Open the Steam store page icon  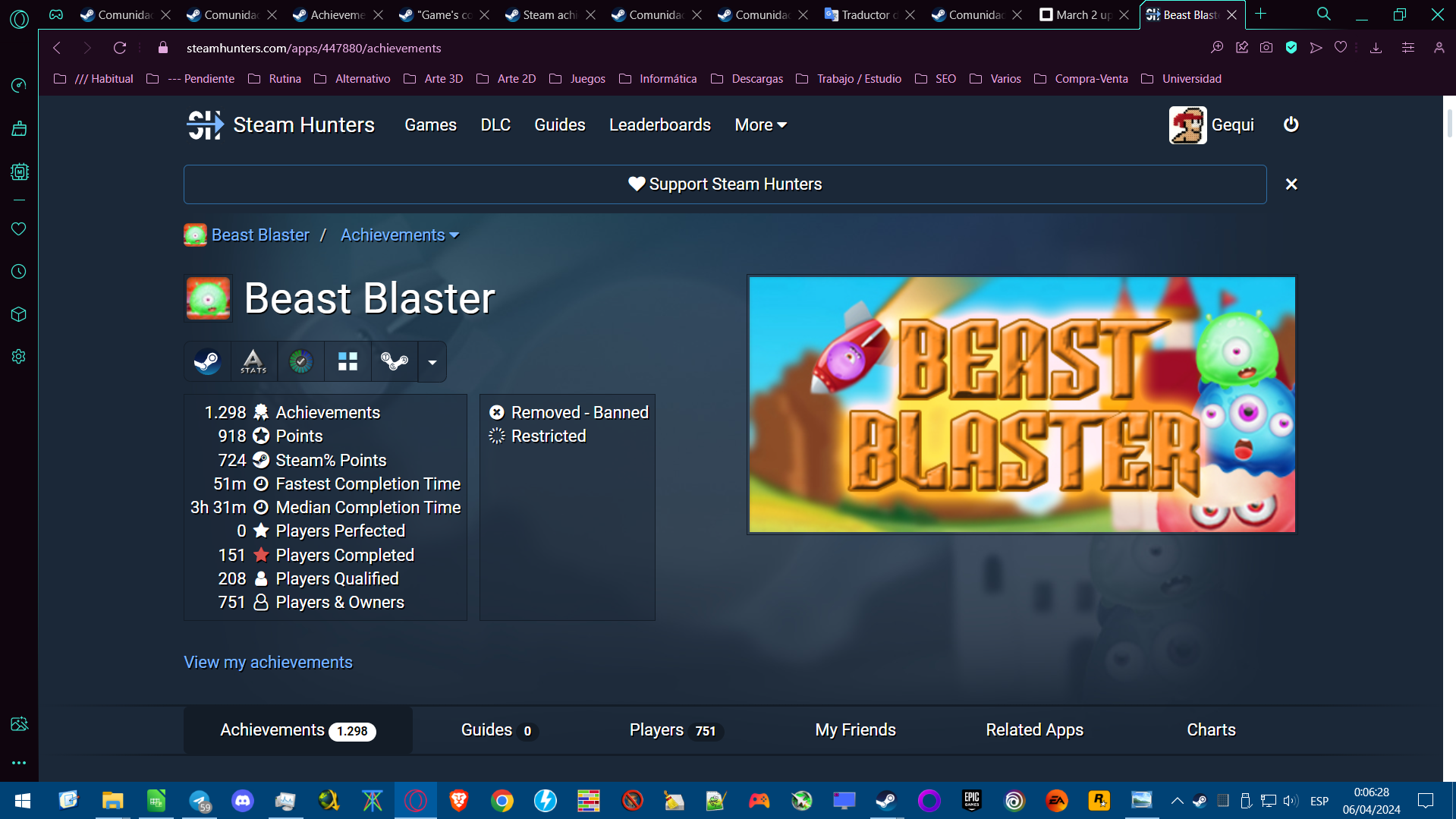click(x=207, y=361)
